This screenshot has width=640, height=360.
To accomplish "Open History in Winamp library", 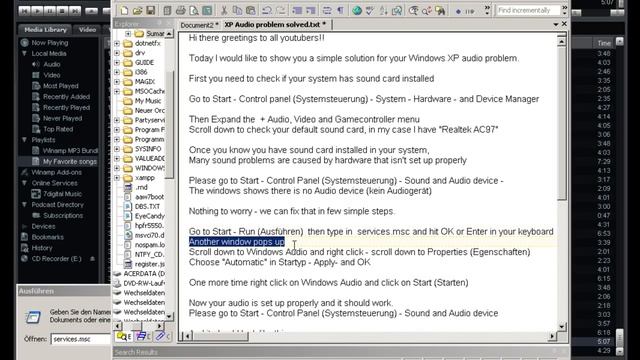I will [x=42, y=248].
